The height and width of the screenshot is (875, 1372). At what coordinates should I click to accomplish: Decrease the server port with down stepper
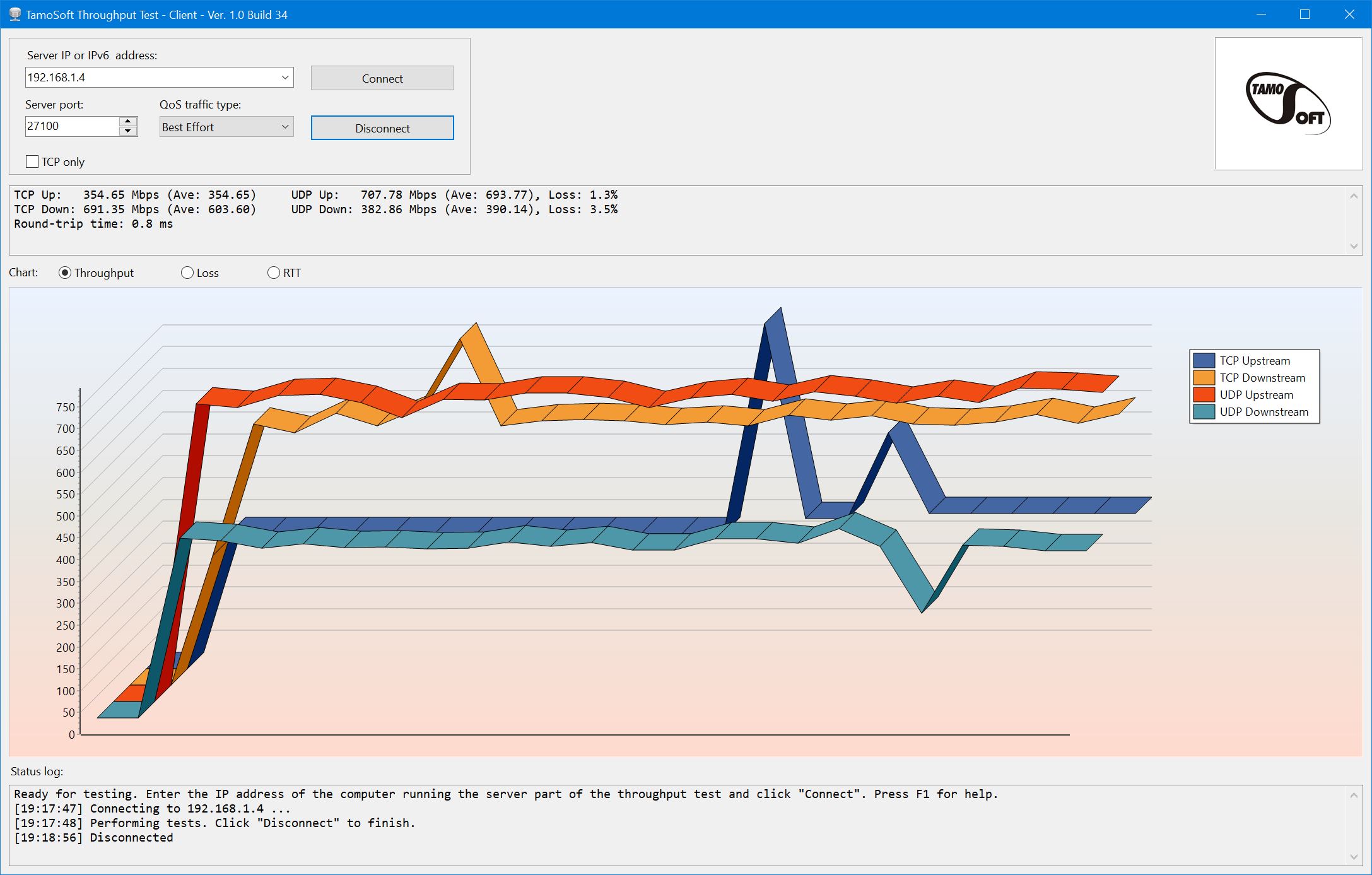click(128, 131)
